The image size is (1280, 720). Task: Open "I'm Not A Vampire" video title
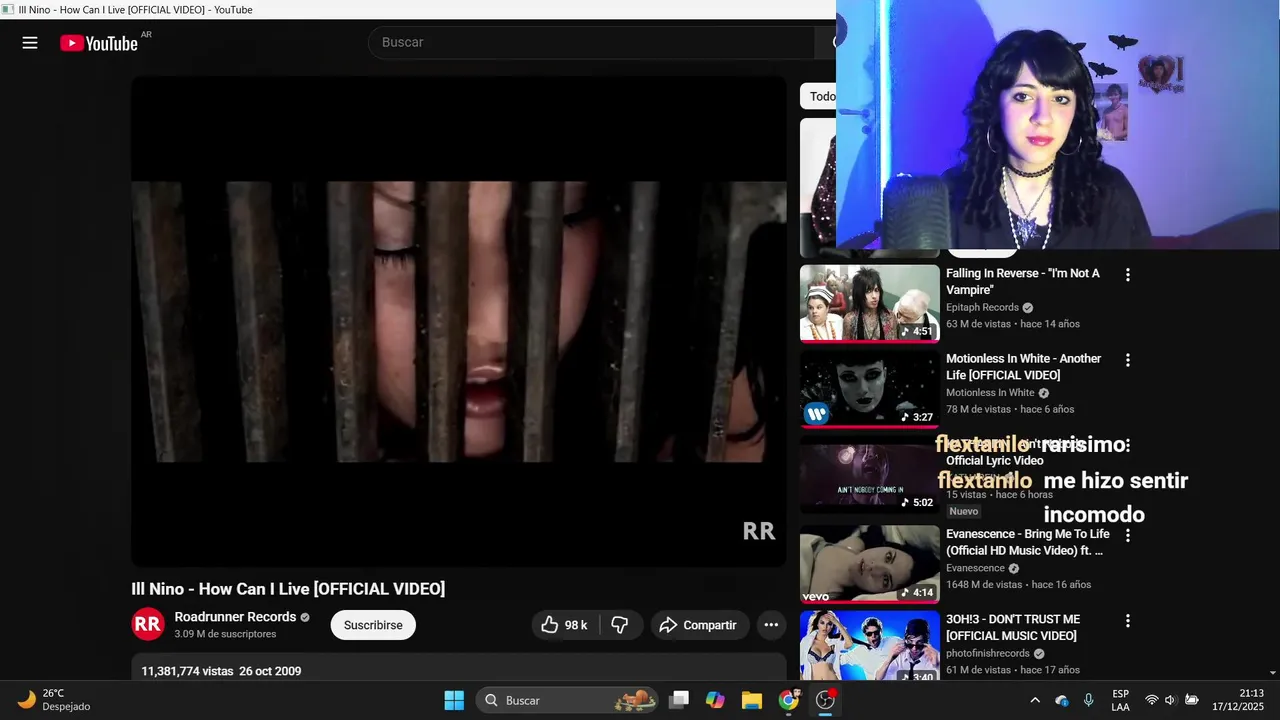(x=1023, y=281)
